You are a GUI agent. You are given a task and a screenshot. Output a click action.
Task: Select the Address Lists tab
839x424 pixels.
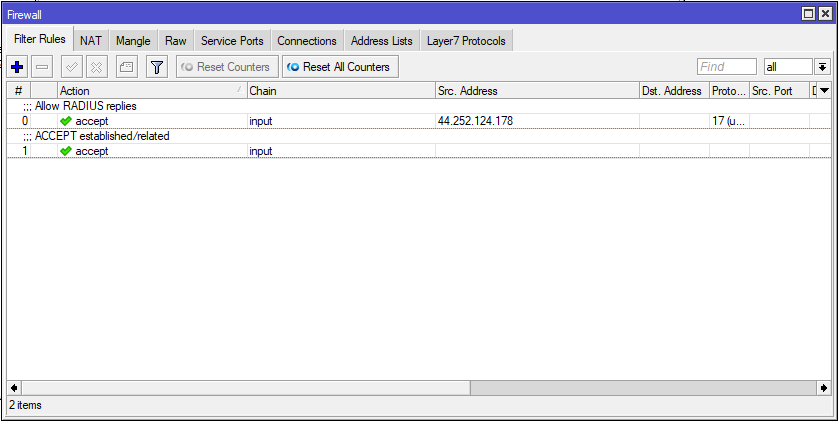tap(381, 41)
